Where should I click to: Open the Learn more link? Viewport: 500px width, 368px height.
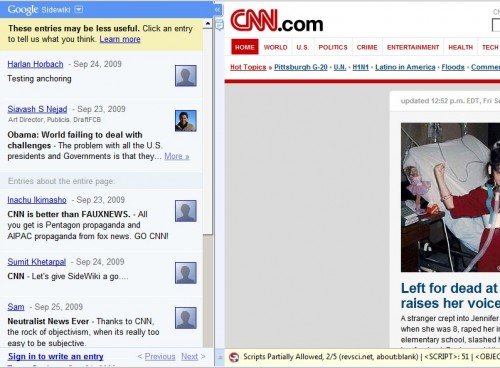click(x=120, y=39)
